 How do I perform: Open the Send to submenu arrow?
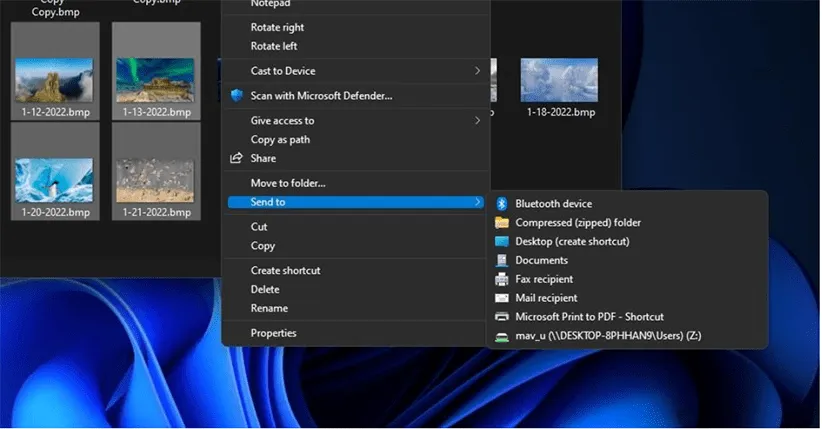point(477,202)
